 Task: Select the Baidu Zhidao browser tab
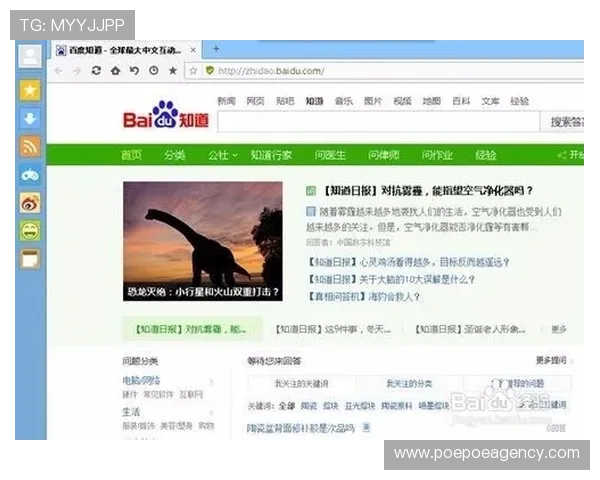125,50
